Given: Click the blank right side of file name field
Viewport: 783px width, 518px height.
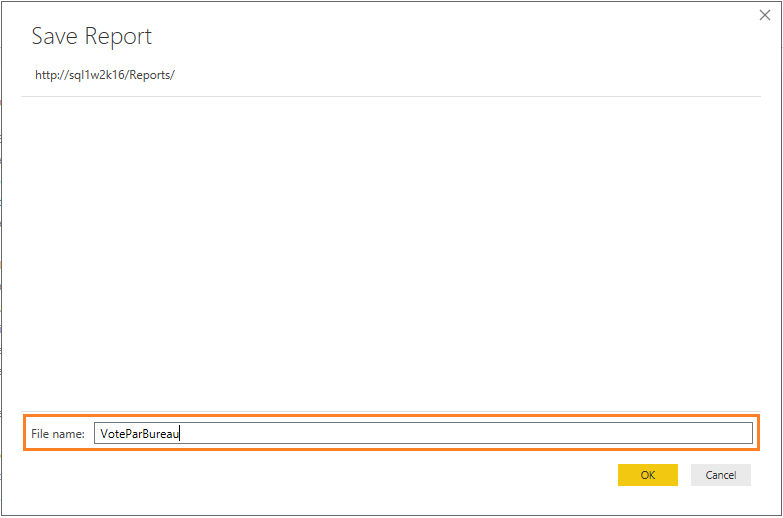Looking at the screenshot, I should pyautogui.click(x=464, y=433).
